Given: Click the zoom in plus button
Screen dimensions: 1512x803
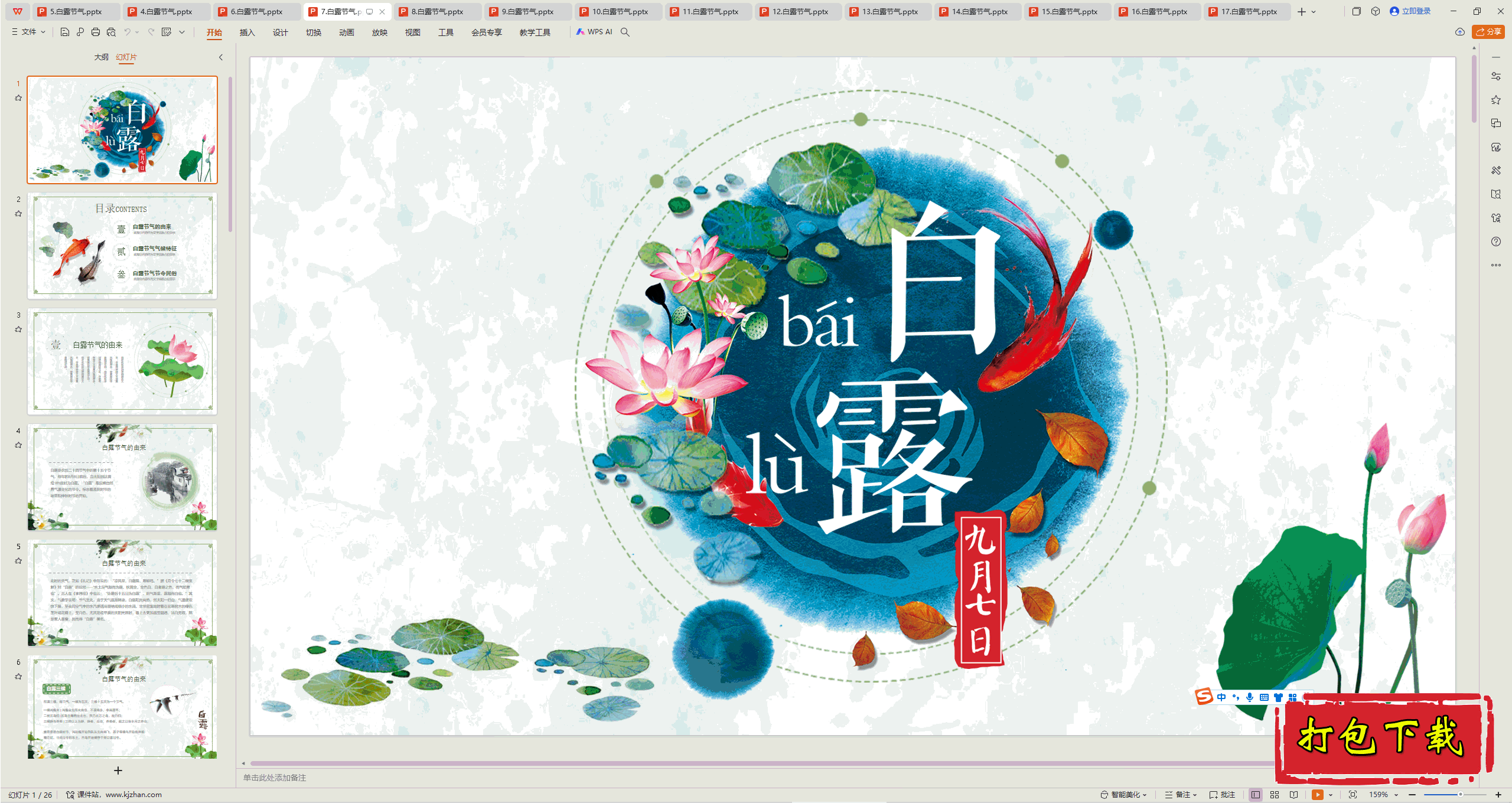Looking at the screenshot, I should 1498,795.
